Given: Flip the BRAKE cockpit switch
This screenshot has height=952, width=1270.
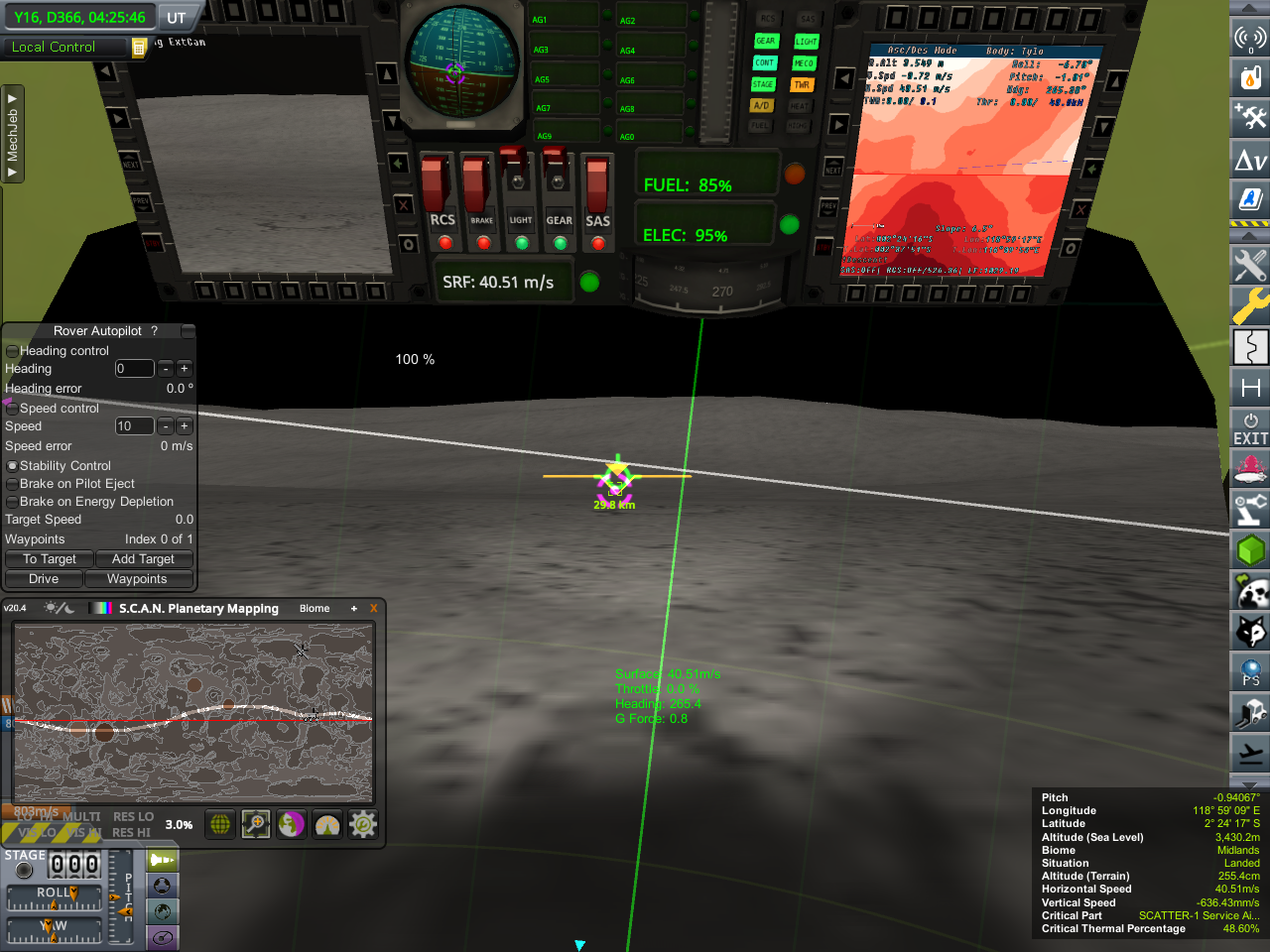Looking at the screenshot, I should click(x=478, y=183).
